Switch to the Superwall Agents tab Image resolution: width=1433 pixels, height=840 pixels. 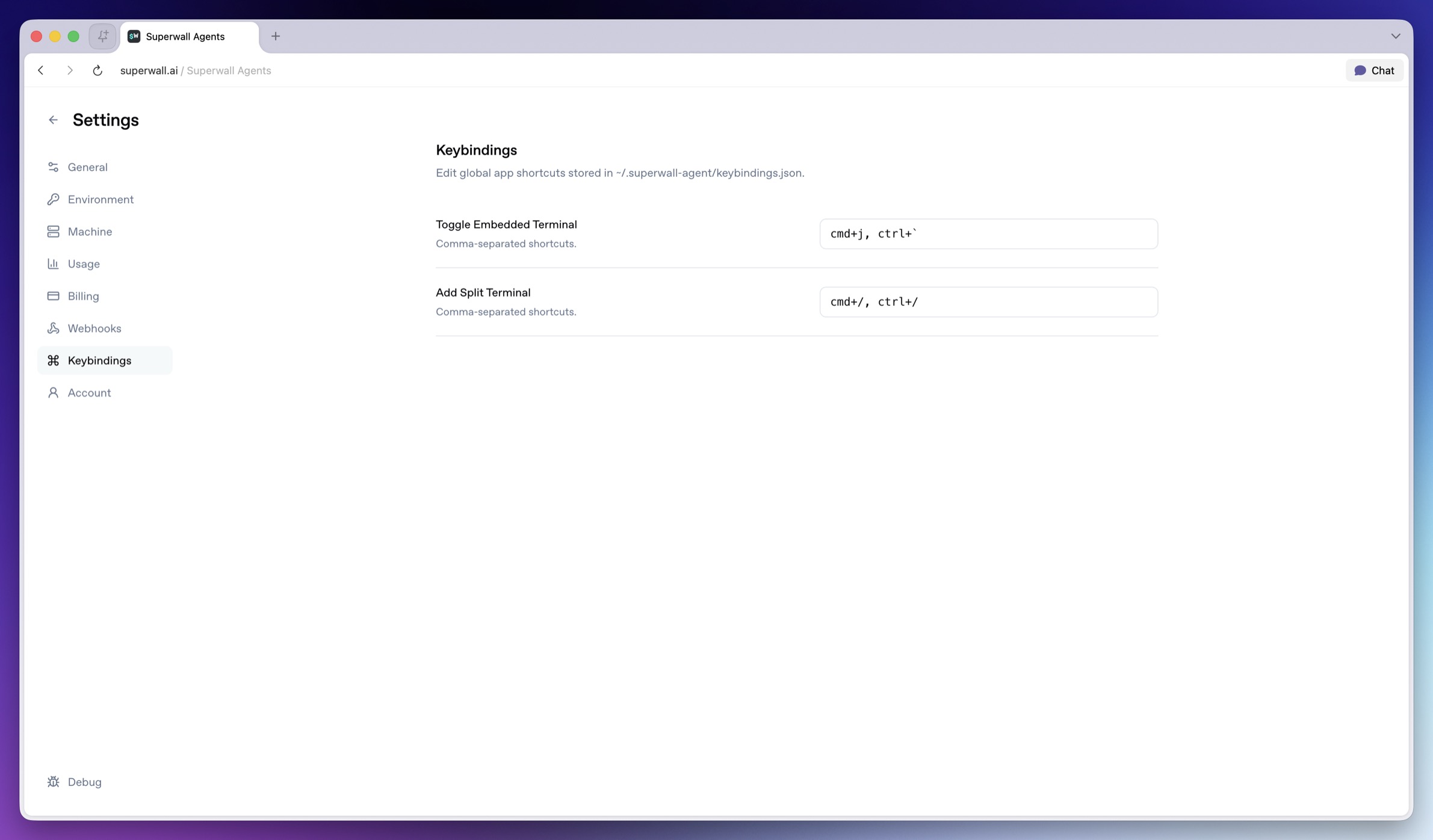pyautogui.click(x=190, y=37)
